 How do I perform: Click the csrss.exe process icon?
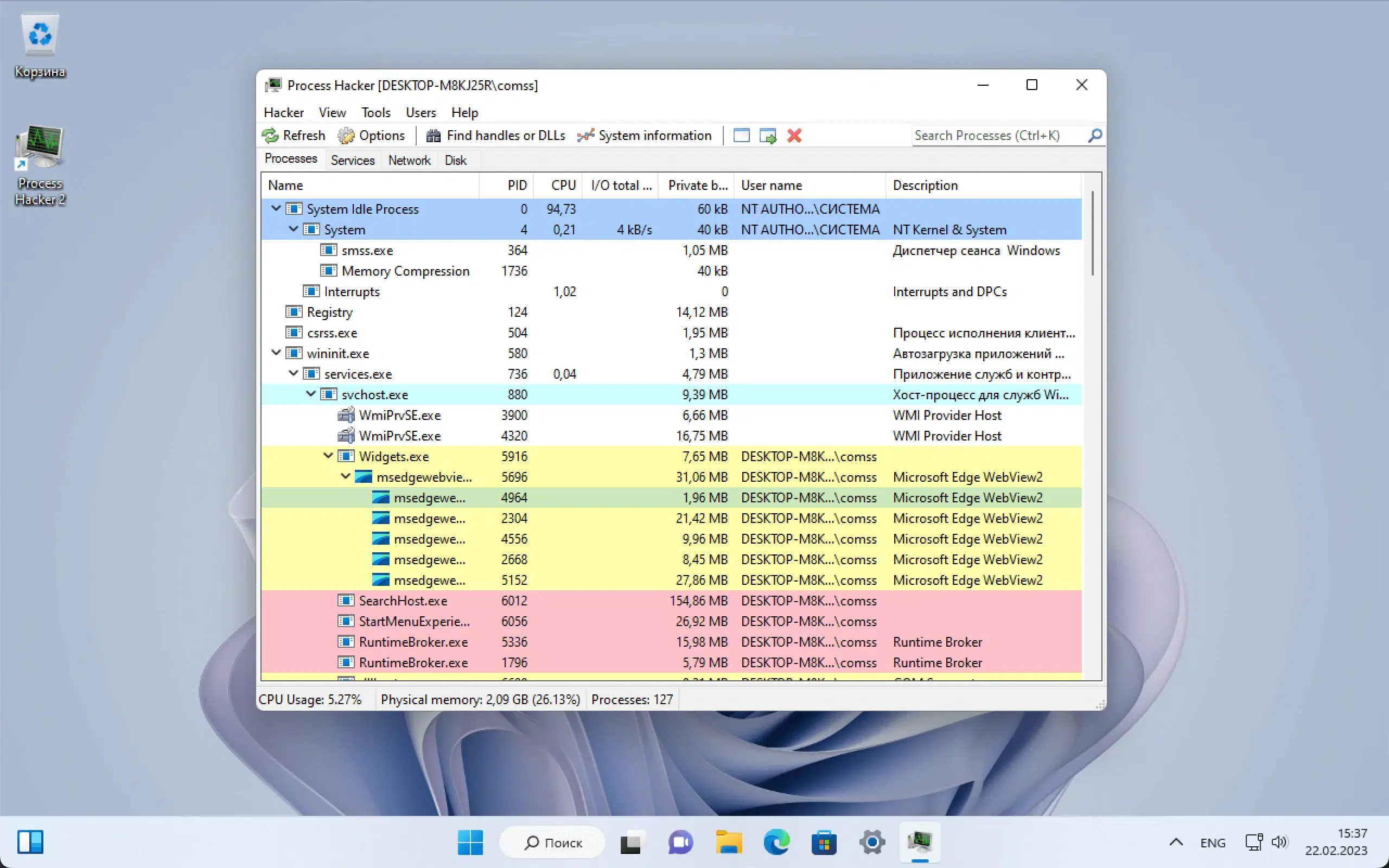click(x=294, y=333)
